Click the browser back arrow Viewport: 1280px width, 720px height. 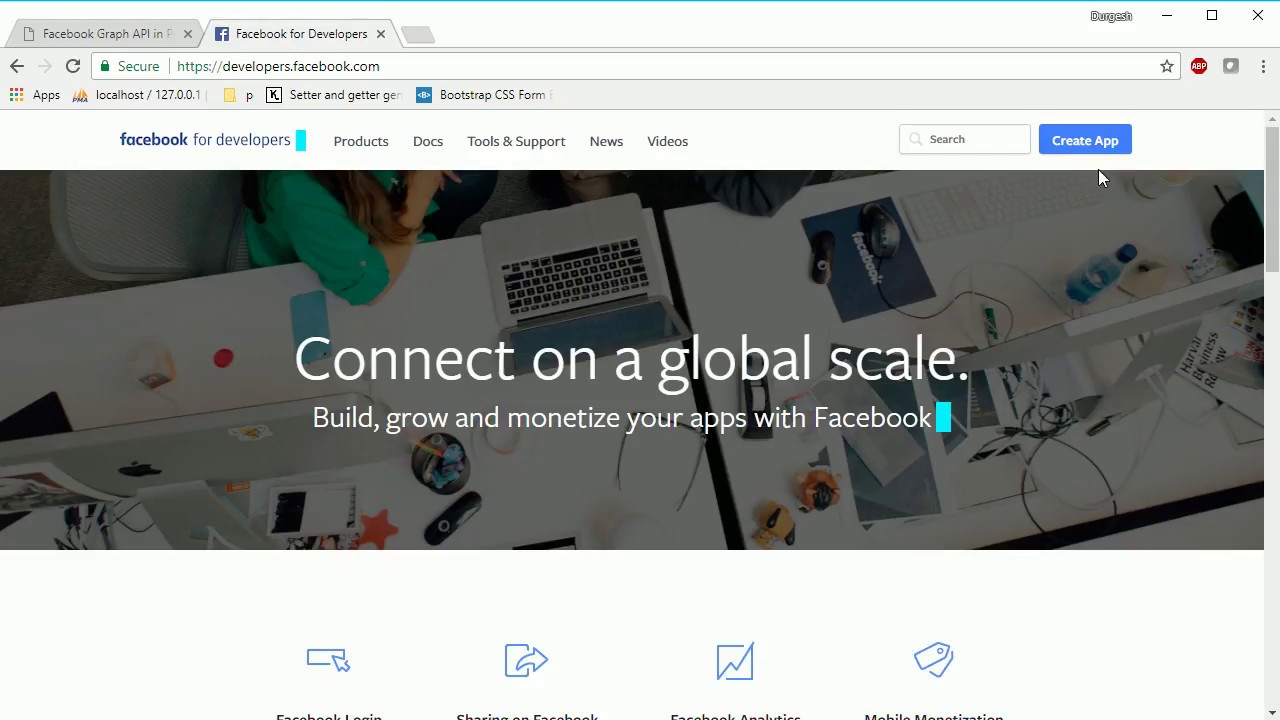tap(17, 66)
